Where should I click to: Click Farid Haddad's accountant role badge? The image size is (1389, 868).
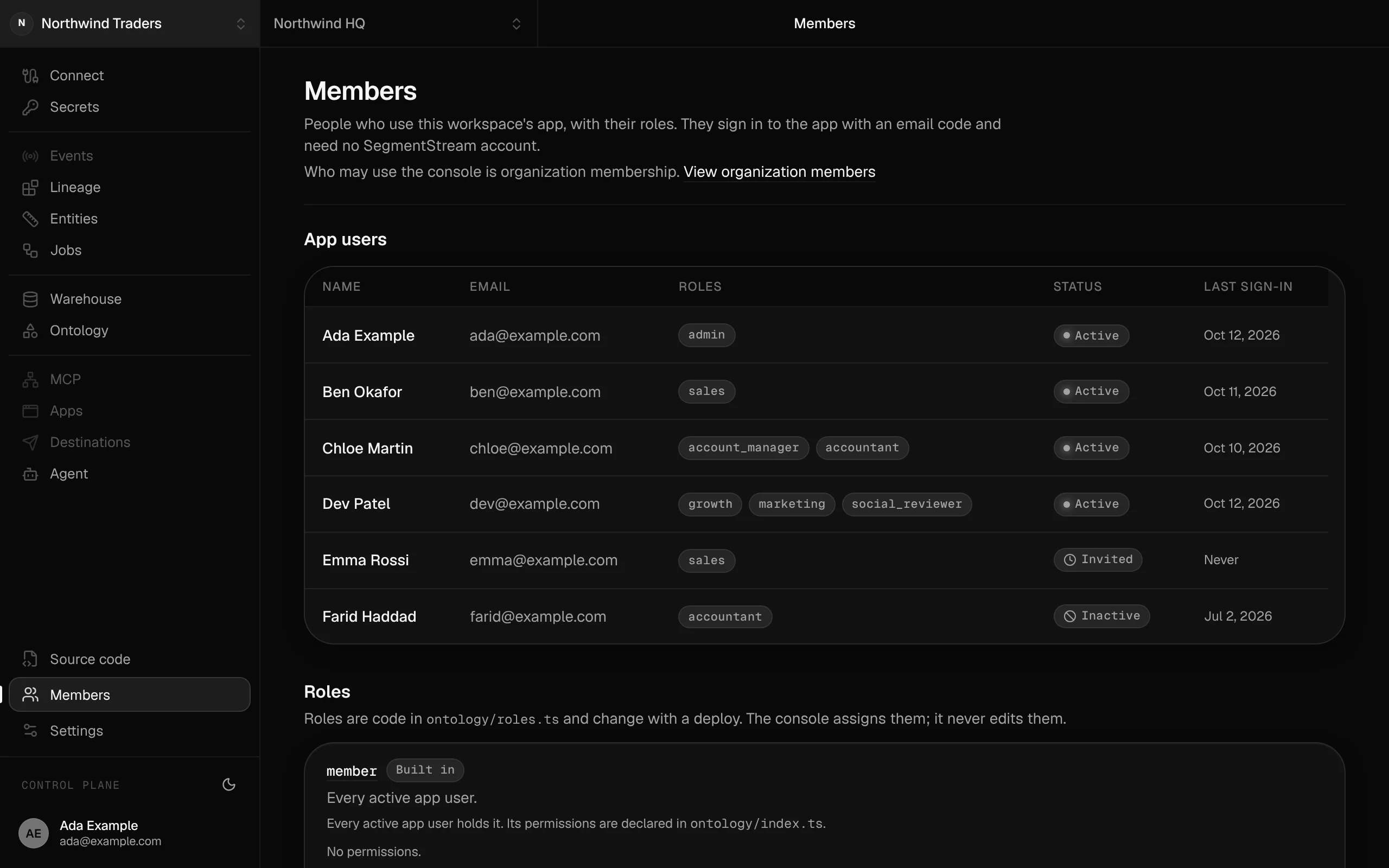point(725,617)
